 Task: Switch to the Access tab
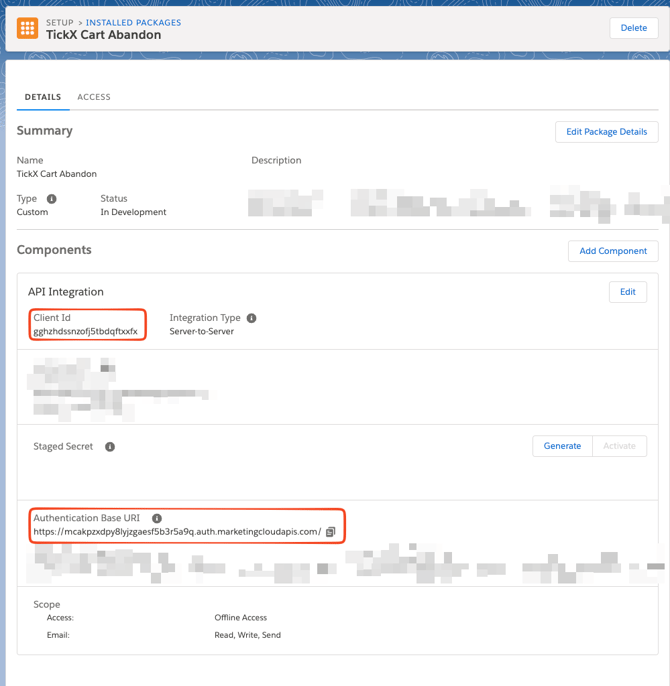94,97
